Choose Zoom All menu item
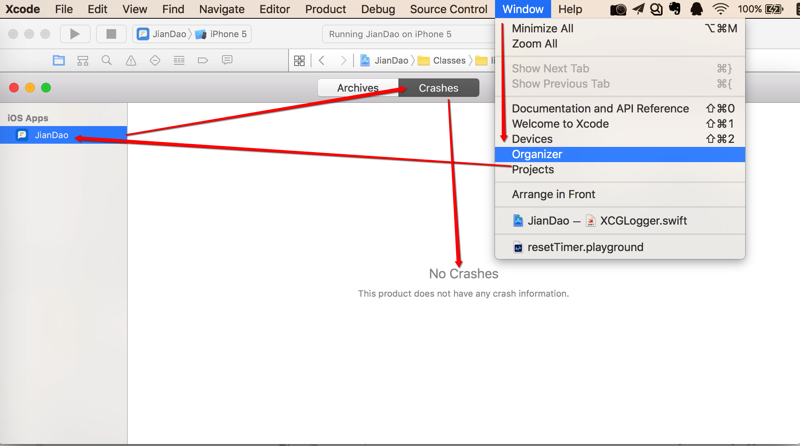The image size is (800, 446). click(x=620, y=44)
